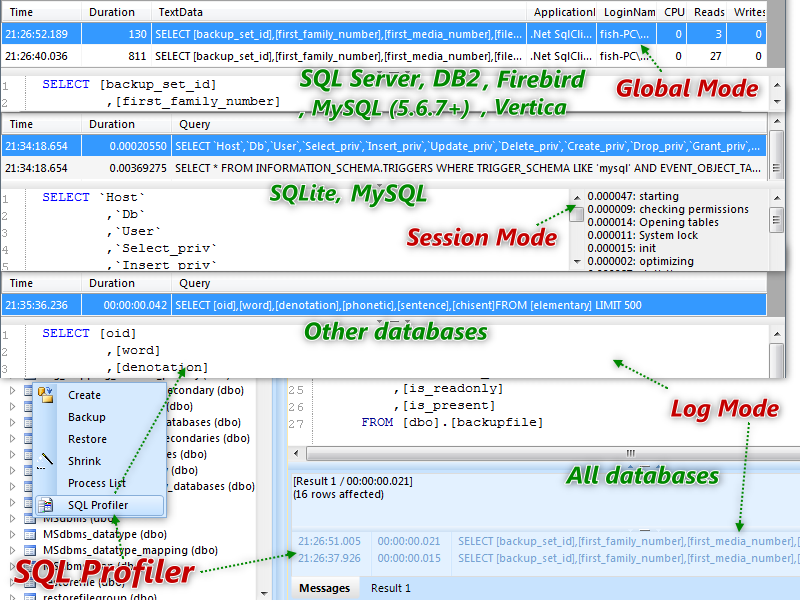800x600 pixels.
Task: Click the Shrink wand icon in context menu
Action: tap(45, 461)
